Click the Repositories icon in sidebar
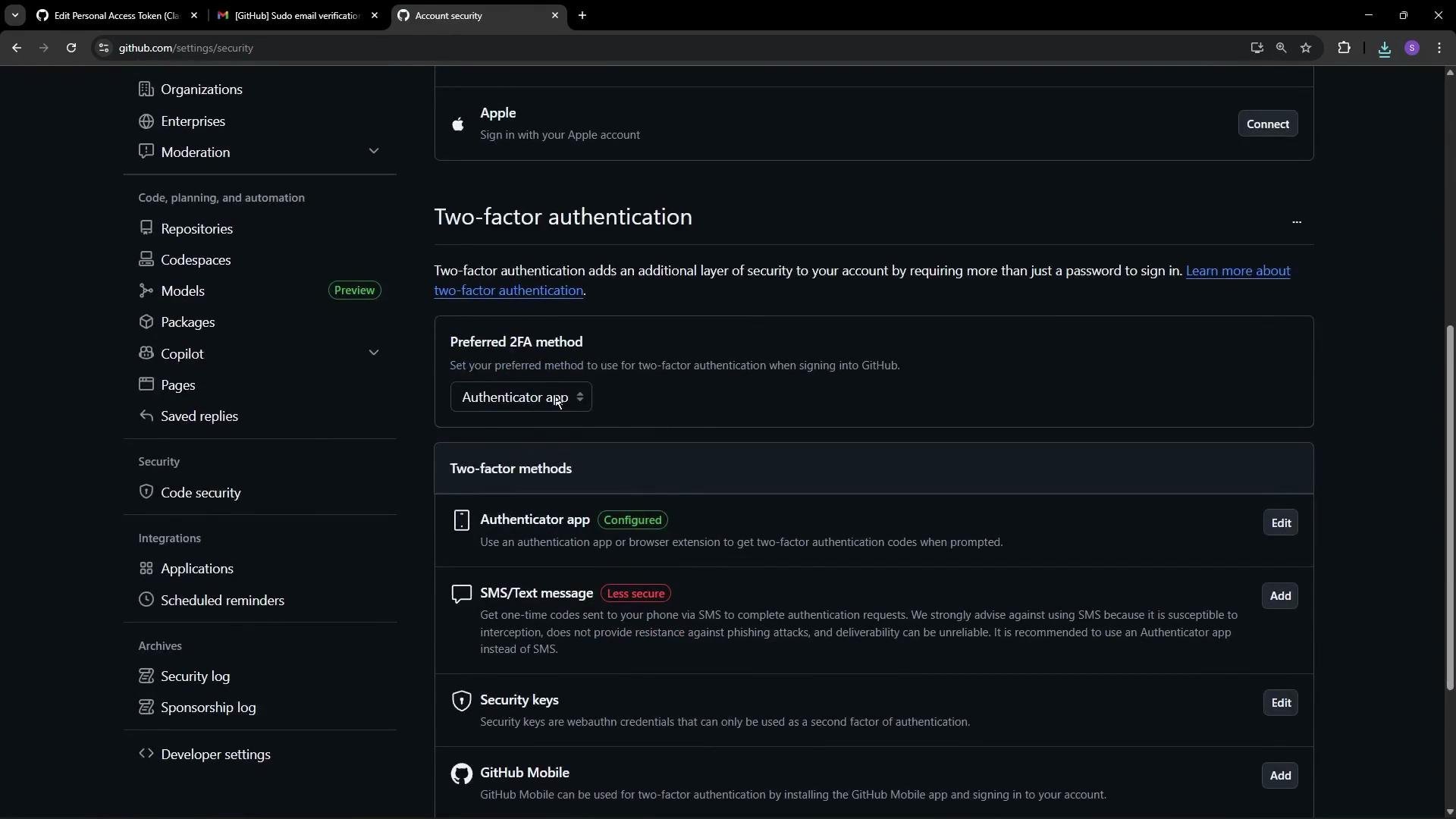 [146, 228]
